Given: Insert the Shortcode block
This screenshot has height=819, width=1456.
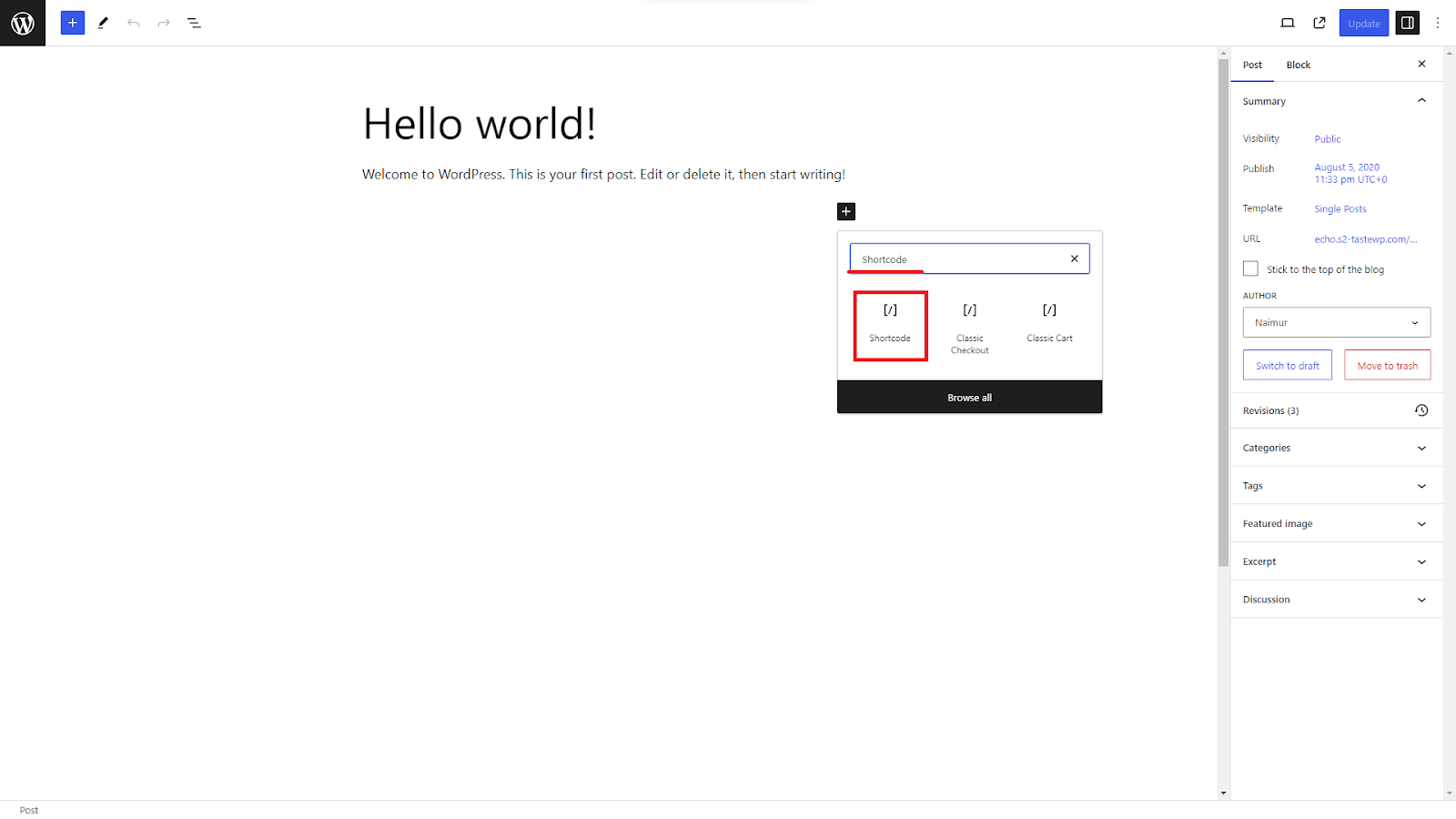Looking at the screenshot, I should [x=890, y=325].
